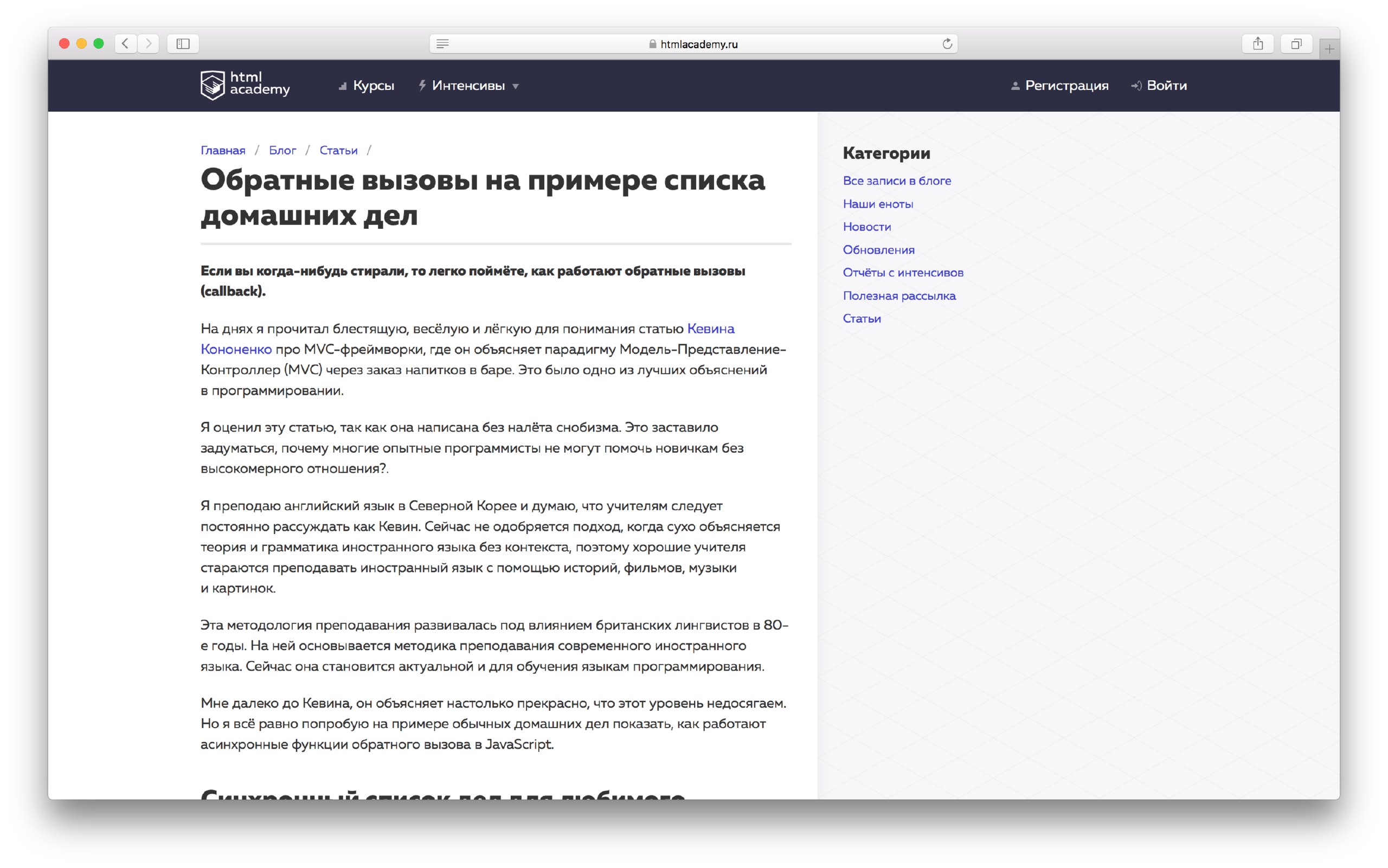Click the article title Обратные вызовы
This screenshot has width=1388, height=868.
(x=483, y=197)
